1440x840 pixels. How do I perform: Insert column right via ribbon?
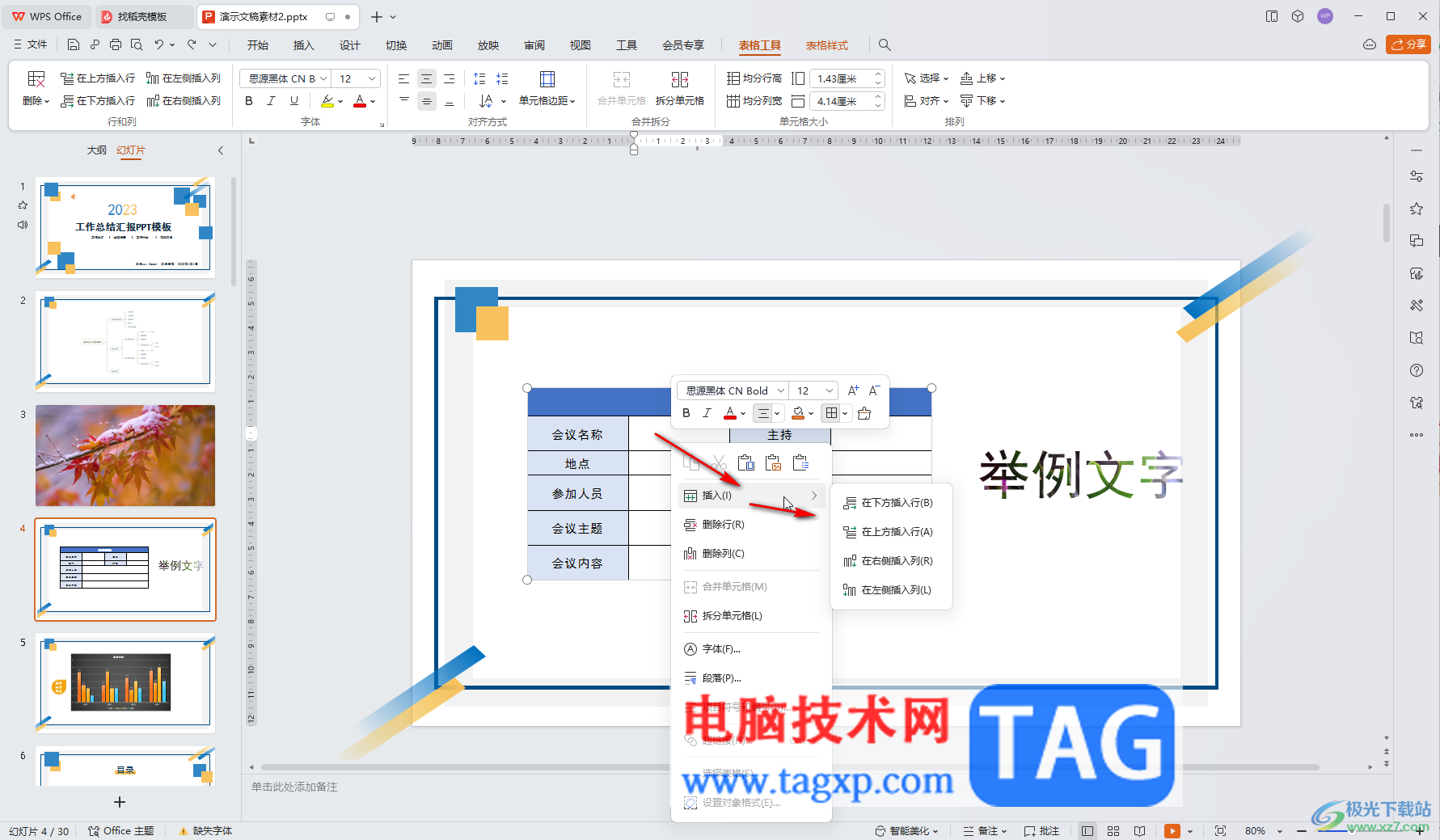(x=184, y=101)
